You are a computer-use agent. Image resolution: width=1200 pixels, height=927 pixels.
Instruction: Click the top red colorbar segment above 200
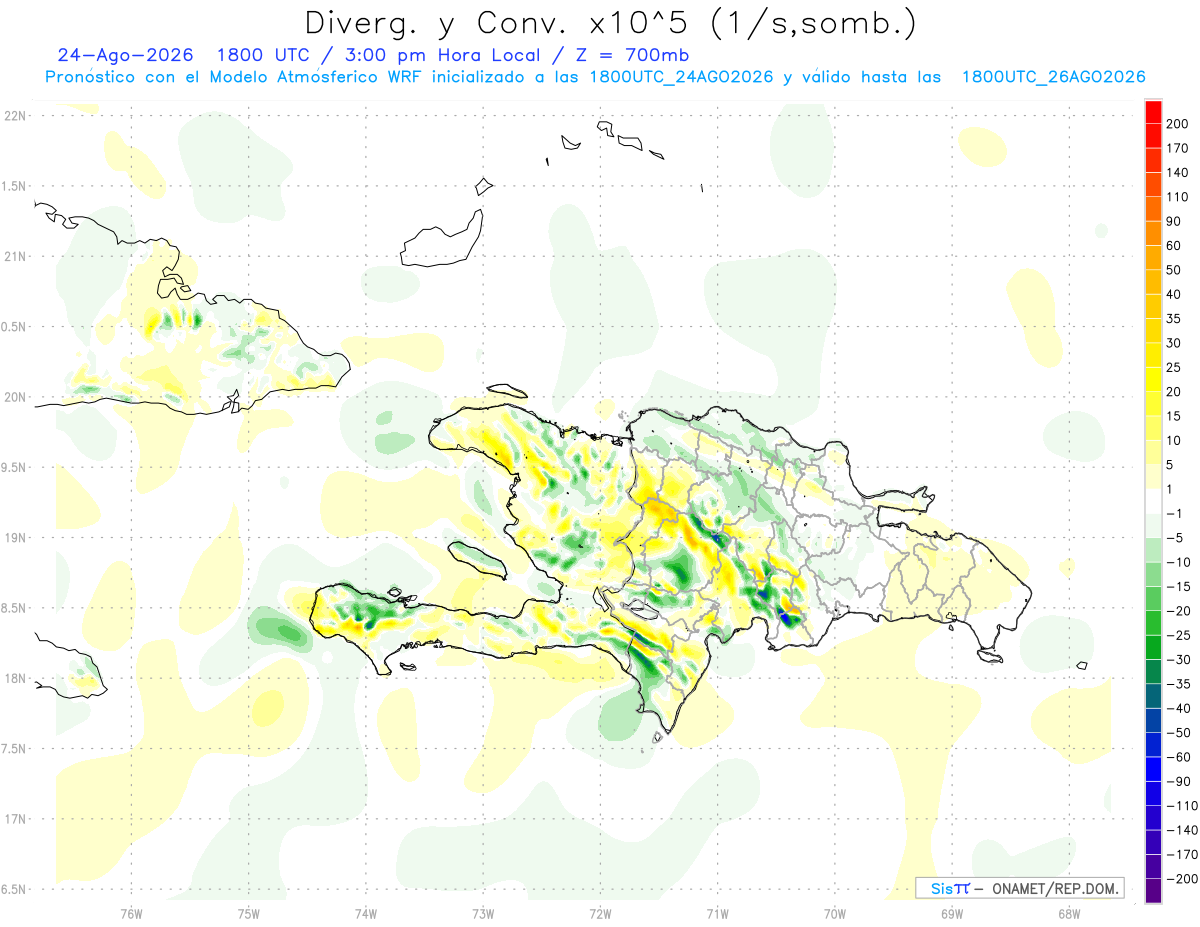click(x=1153, y=111)
